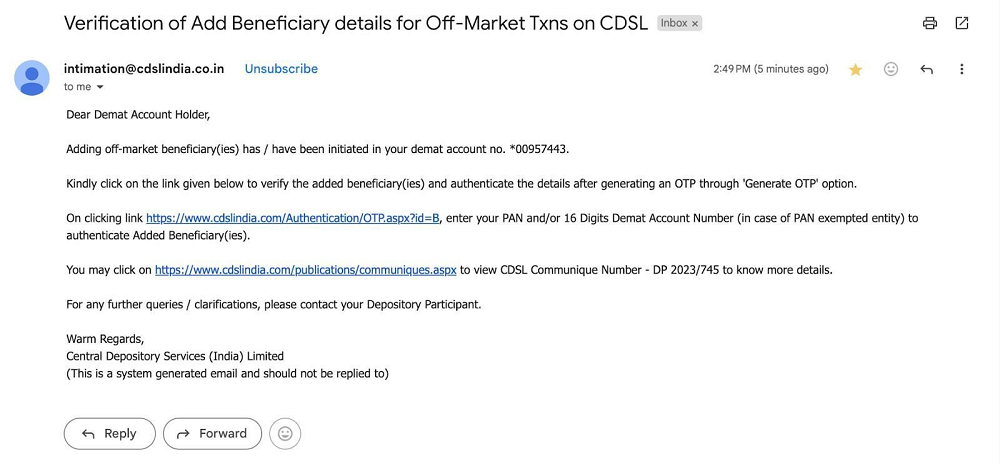Click the reply arrow icon in header
The image size is (1000, 464).
tap(927, 69)
